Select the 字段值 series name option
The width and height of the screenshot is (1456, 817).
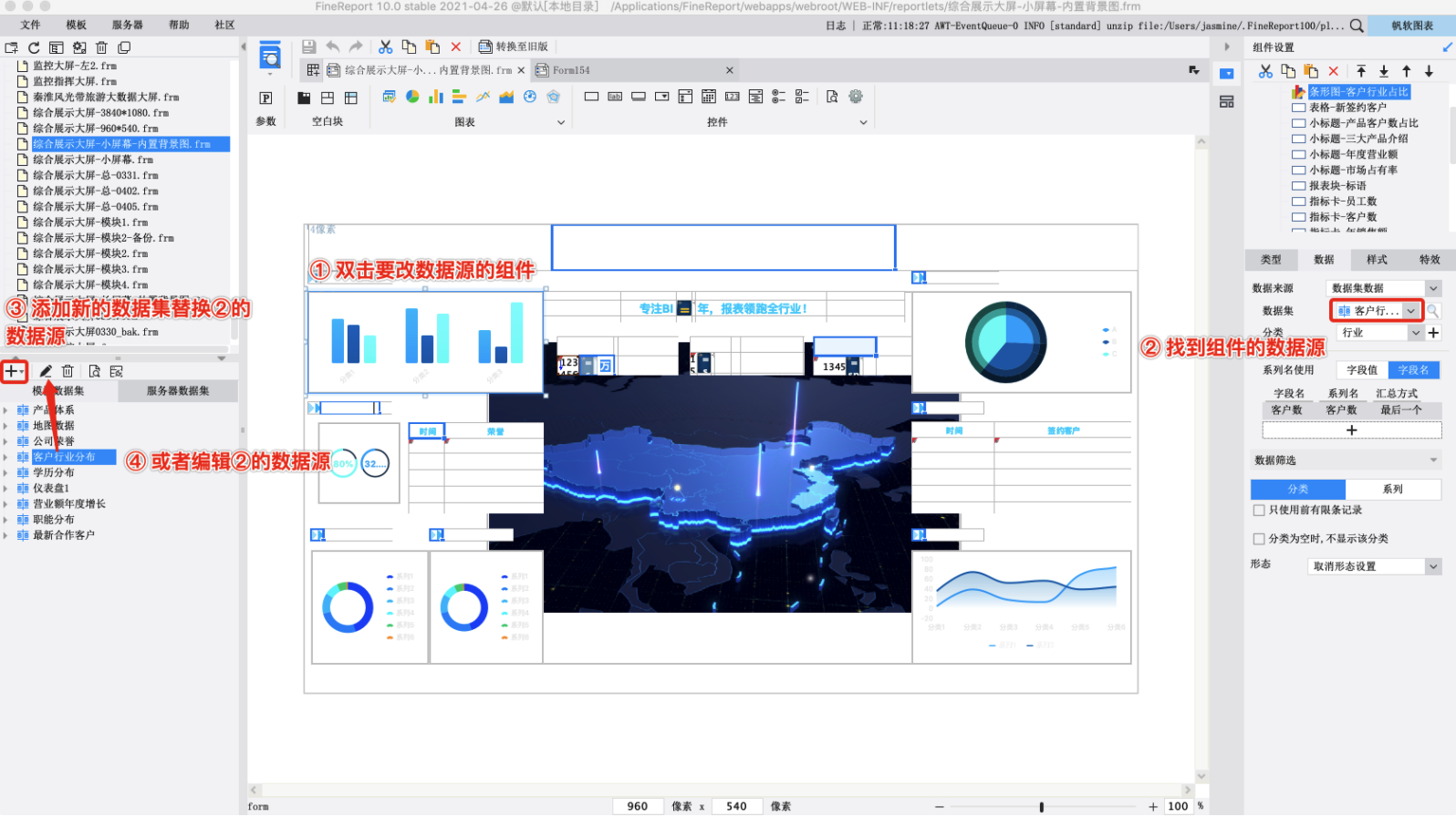pyautogui.click(x=1362, y=369)
